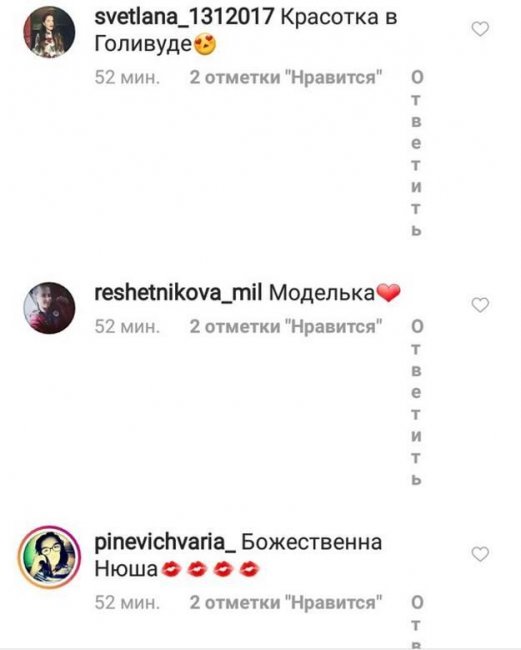Open username pinevichvaria_

pyautogui.click(x=165, y=543)
